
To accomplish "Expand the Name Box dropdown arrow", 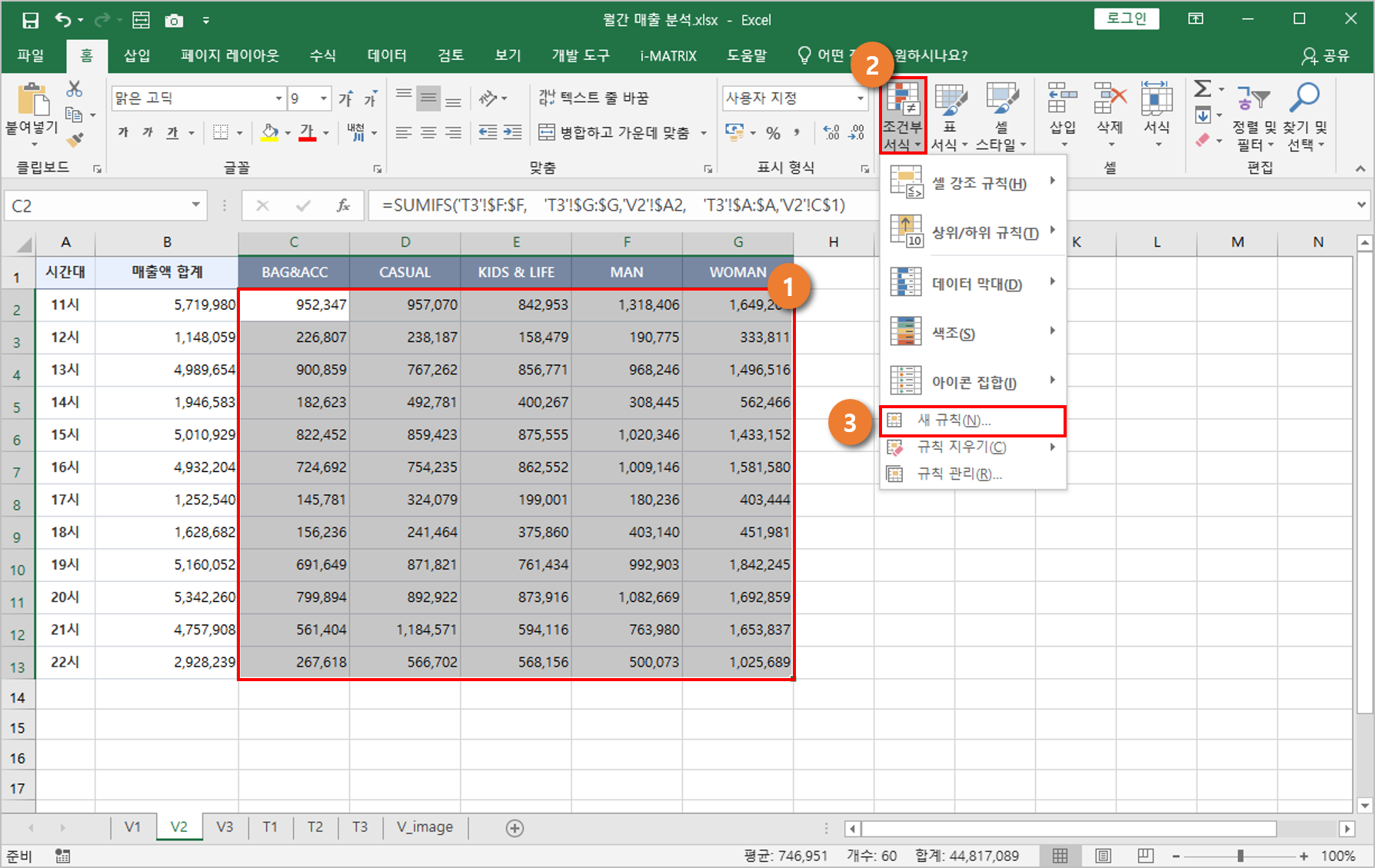I will [x=196, y=205].
